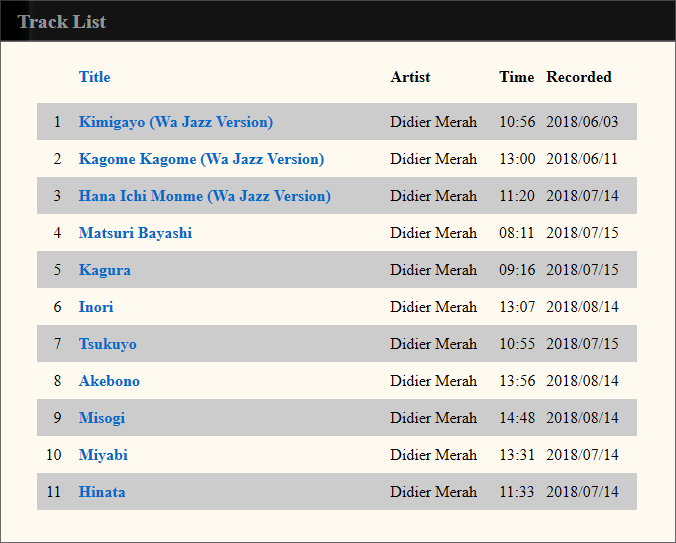676x543 pixels.
Task: Click Didier Merah in the Tsukuyo row
Action: pos(433,344)
